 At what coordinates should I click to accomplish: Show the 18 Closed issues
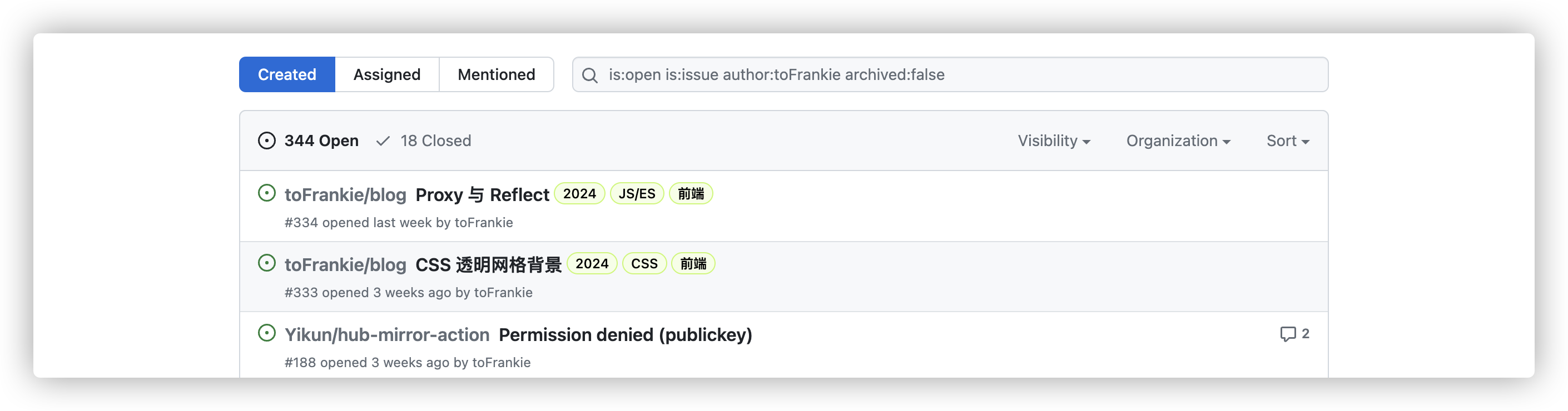click(435, 141)
